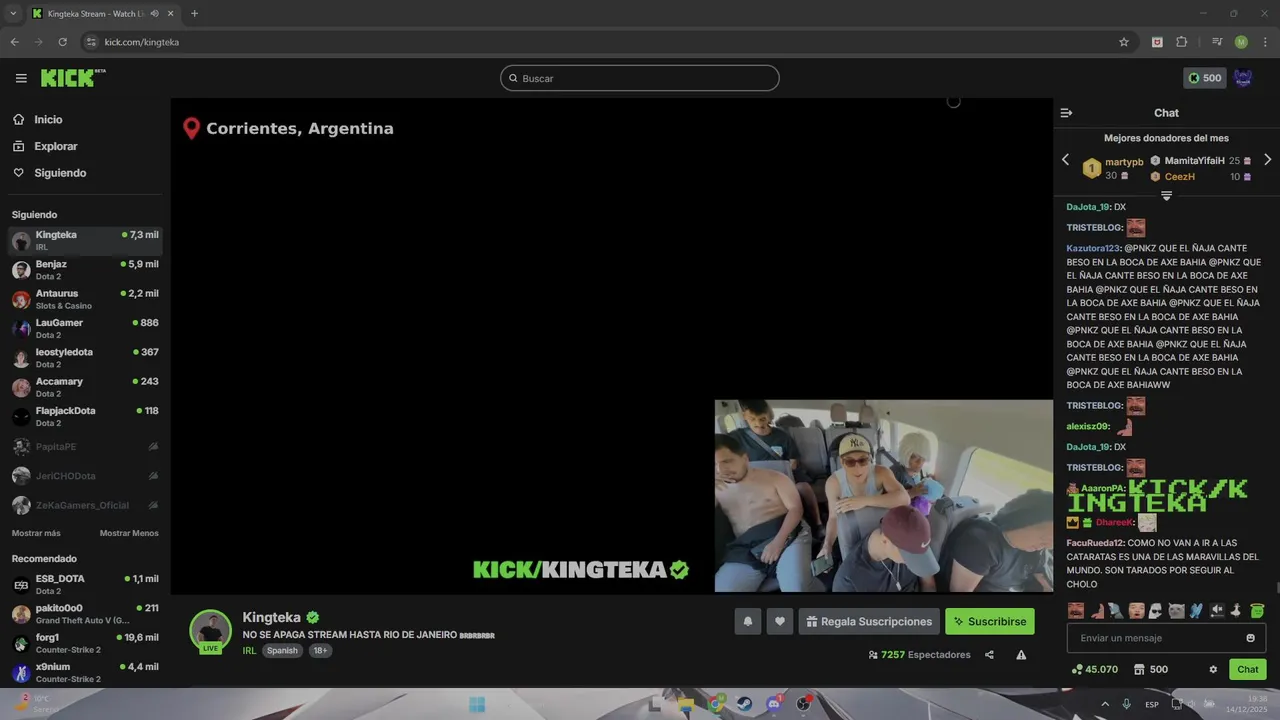Image resolution: width=1280 pixels, height=720 pixels.
Task: Open the emoji picker in the message box
Action: (x=1250, y=638)
